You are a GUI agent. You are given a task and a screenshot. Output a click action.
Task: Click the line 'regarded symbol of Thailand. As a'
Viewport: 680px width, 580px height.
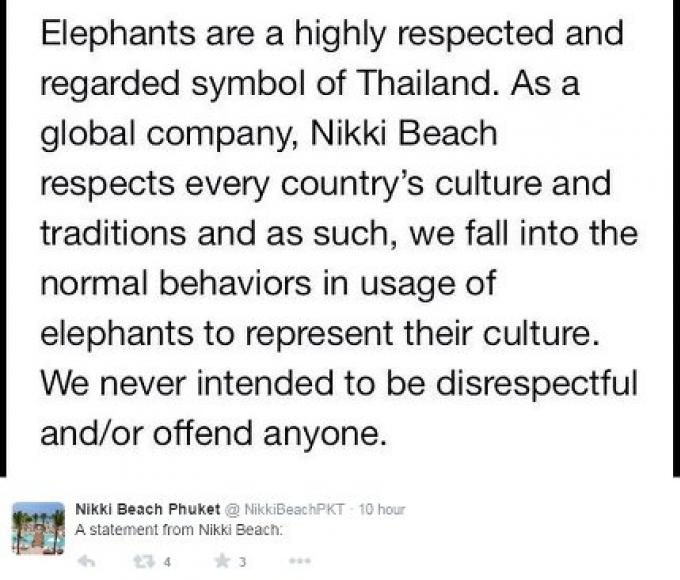tap(310, 85)
